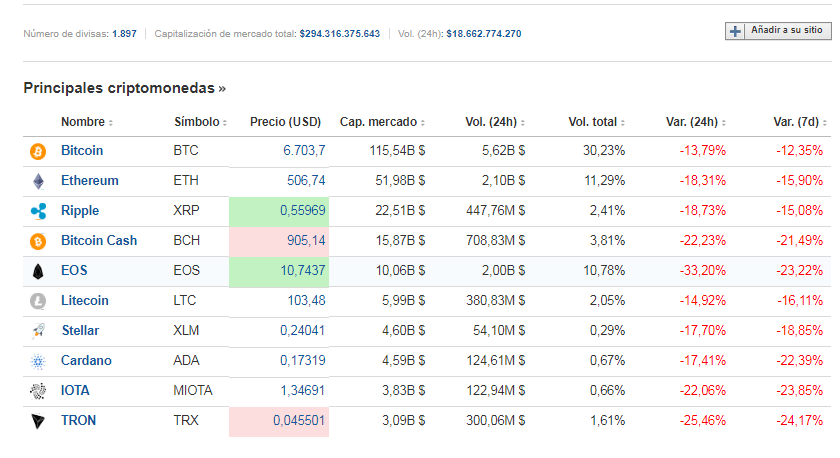Click the Litecoin logo icon
Viewport: 840px width, 458px height.
[x=38, y=302]
